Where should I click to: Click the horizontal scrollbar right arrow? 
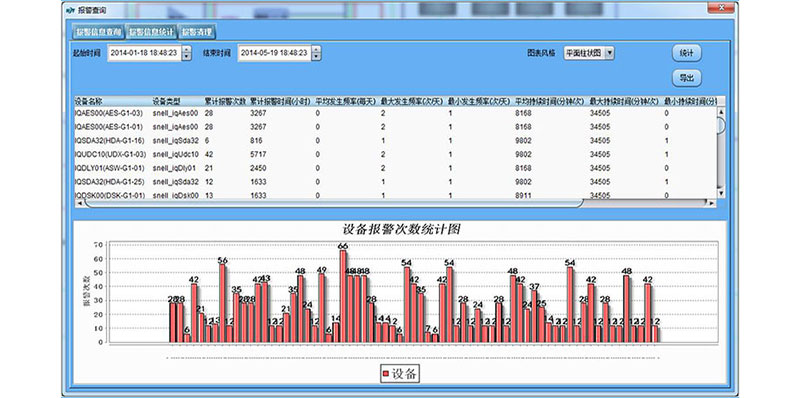[x=712, y=203]
